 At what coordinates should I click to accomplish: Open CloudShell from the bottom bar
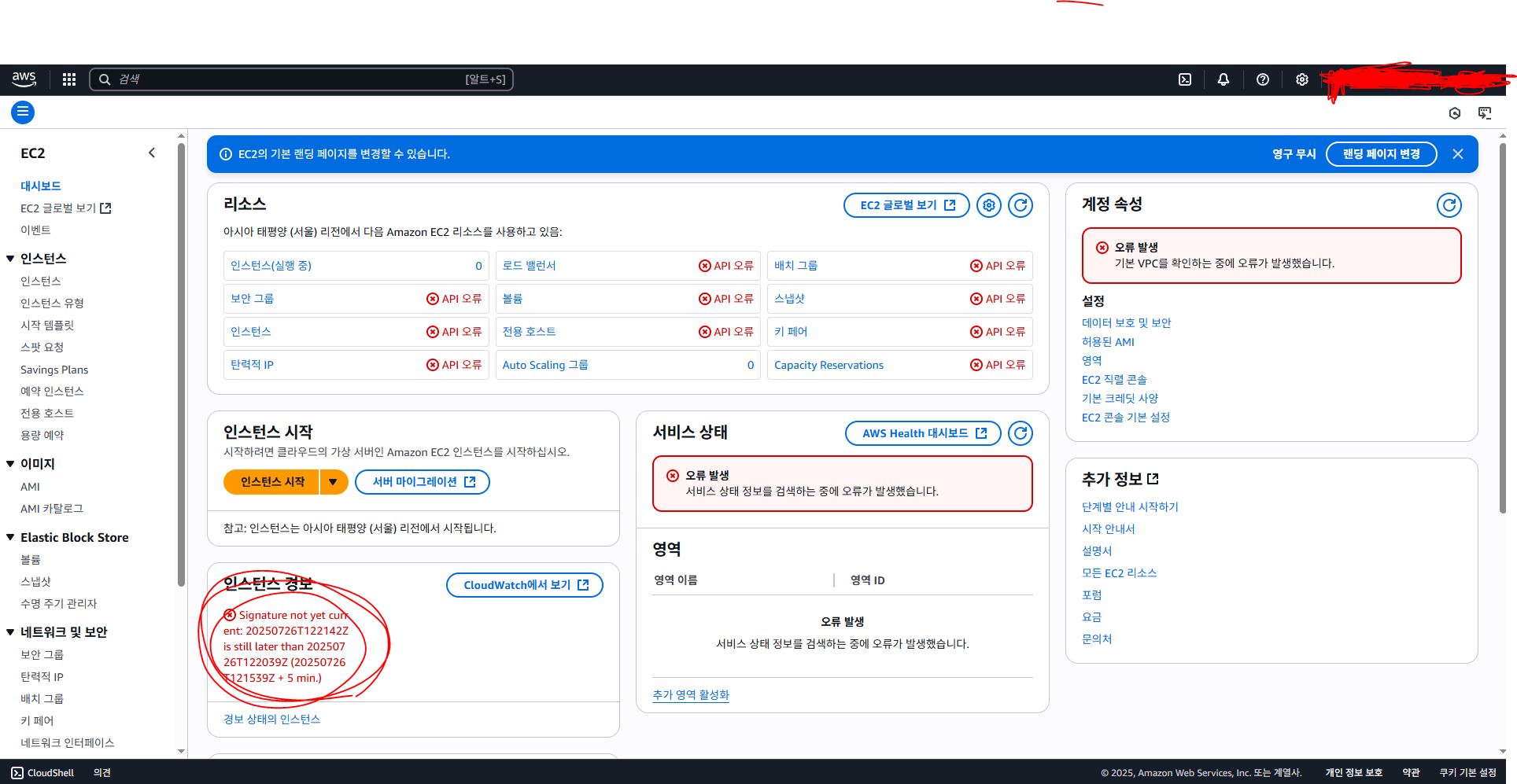42,773
